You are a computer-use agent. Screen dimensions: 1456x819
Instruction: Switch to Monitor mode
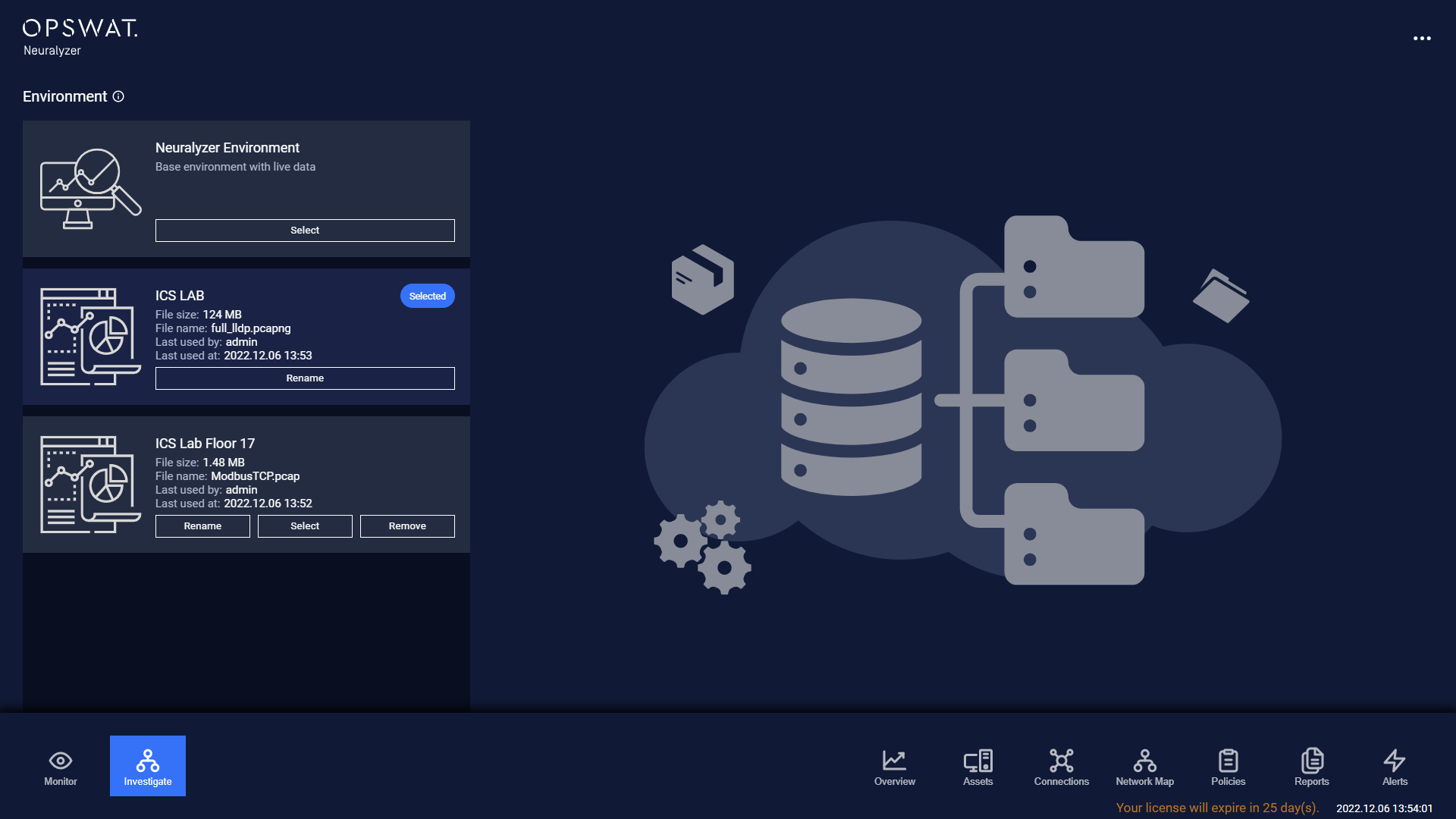pyautogui.click(x=61, y=766)
